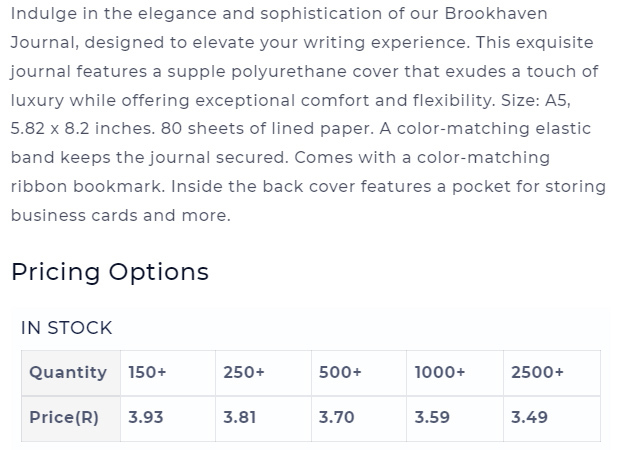This screenshot has height=450, width=620.
Task: Click the 'Size: A5' text in description
Action: 536,100
